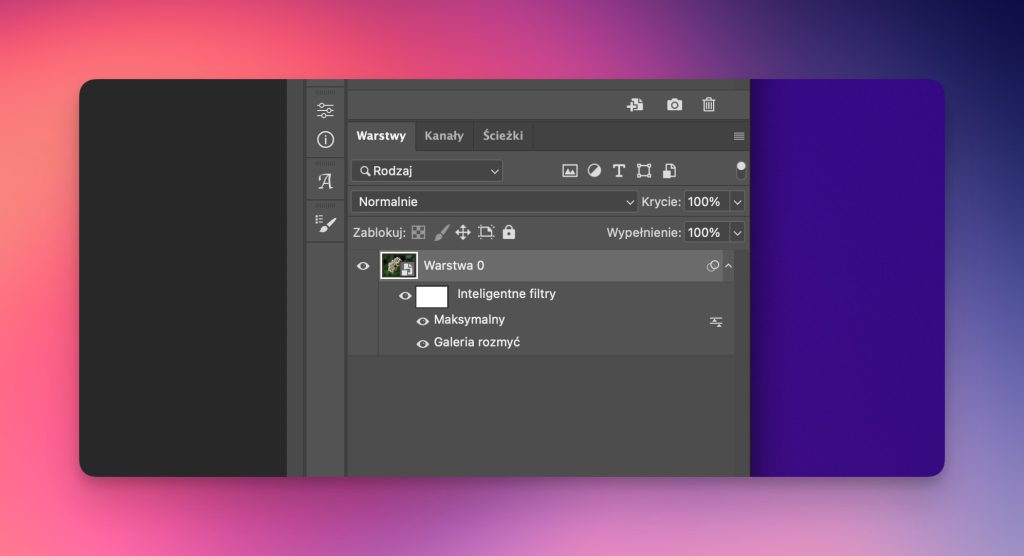Switch to the Kanały tab
The height and width of the screenshot is (556, 1024).
point(443,136)
